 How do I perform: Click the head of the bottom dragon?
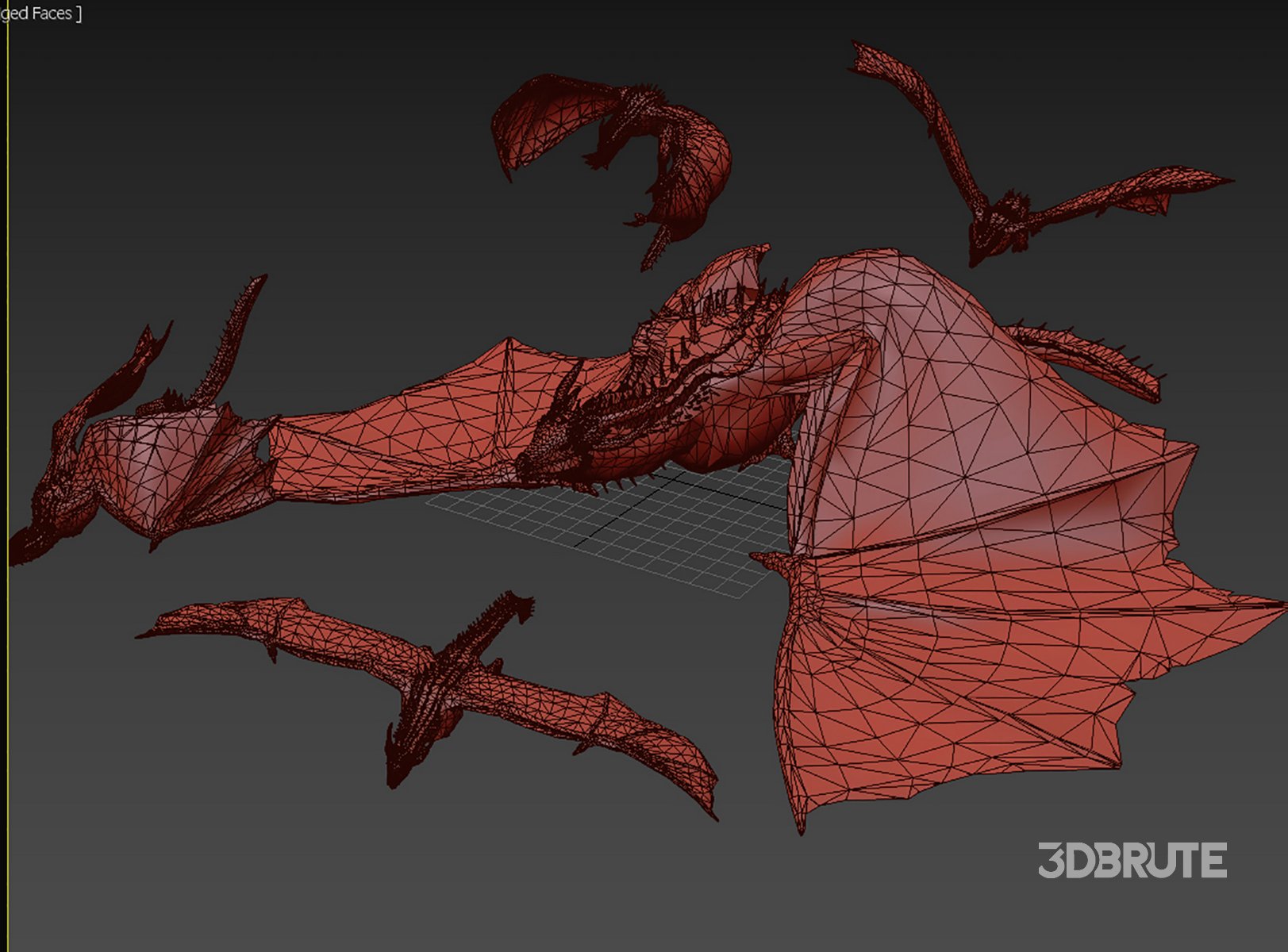397,762
